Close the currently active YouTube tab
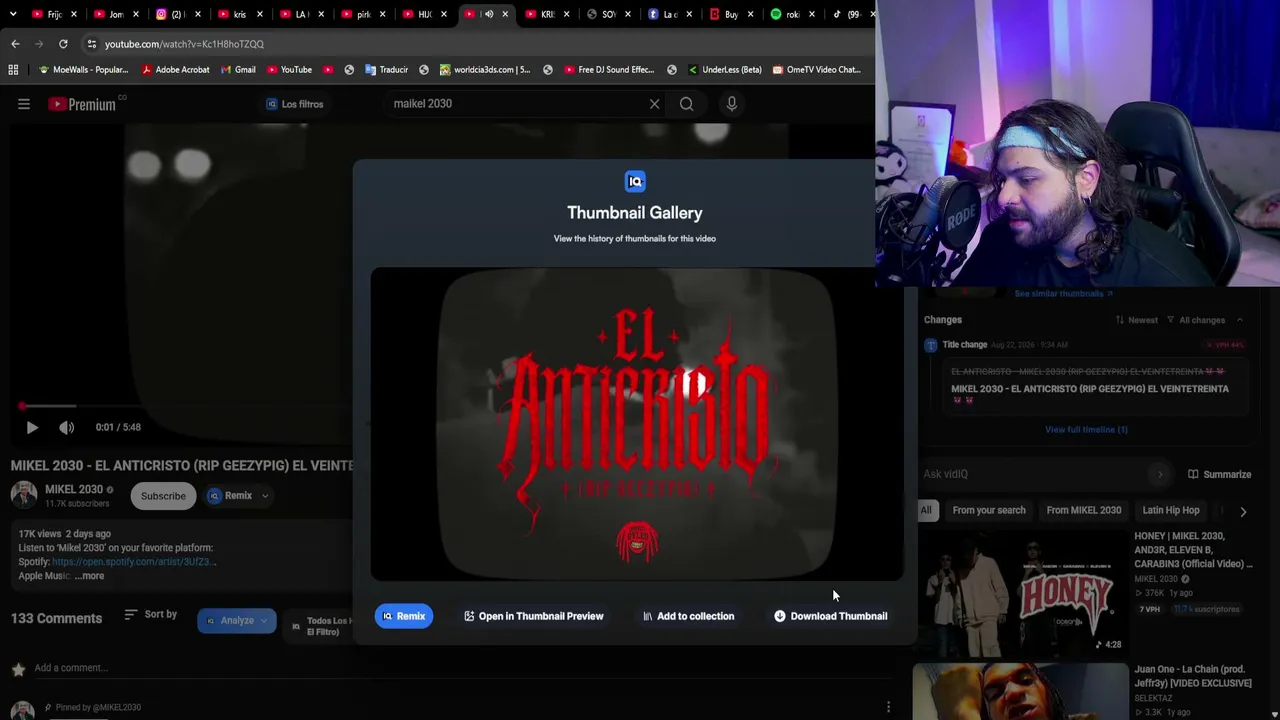 click(505, 14)
